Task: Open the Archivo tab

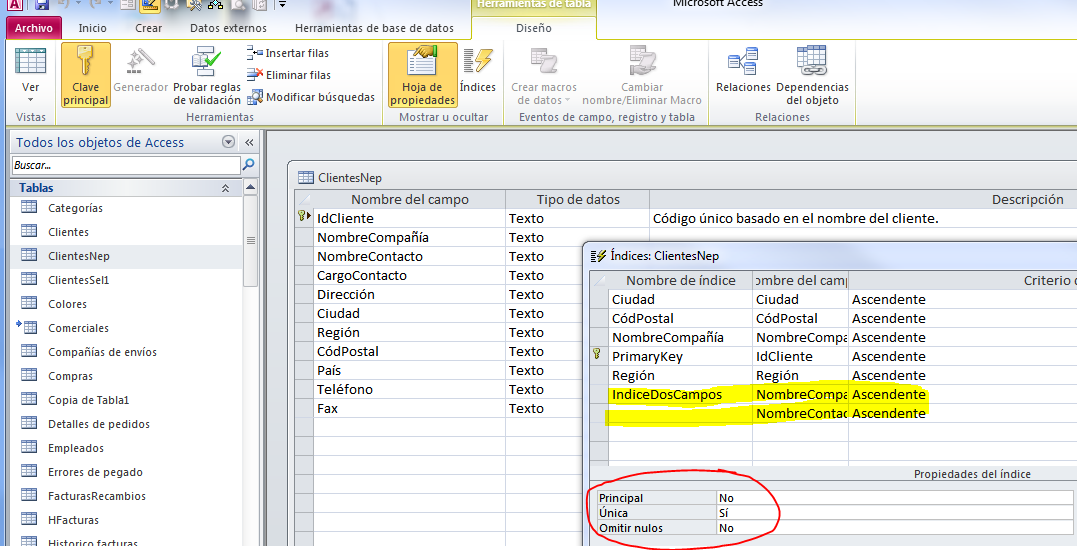Action: point(34,28)
